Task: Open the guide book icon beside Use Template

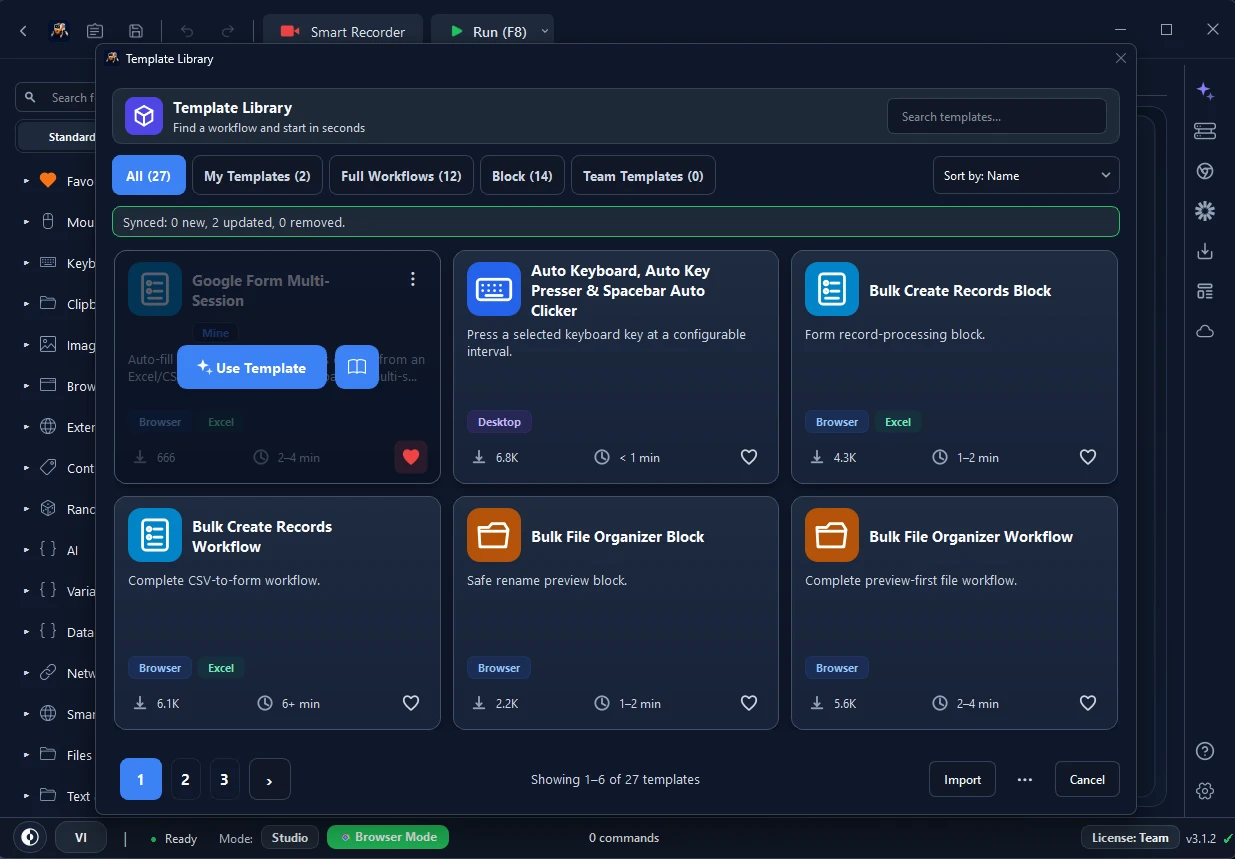Action: (x=357, y=367)
